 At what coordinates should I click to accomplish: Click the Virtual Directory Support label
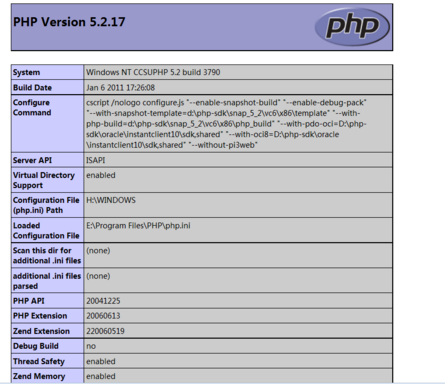44,180
